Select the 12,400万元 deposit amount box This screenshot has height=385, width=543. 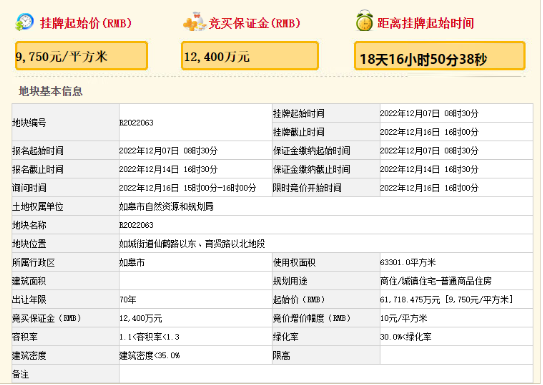250,56
